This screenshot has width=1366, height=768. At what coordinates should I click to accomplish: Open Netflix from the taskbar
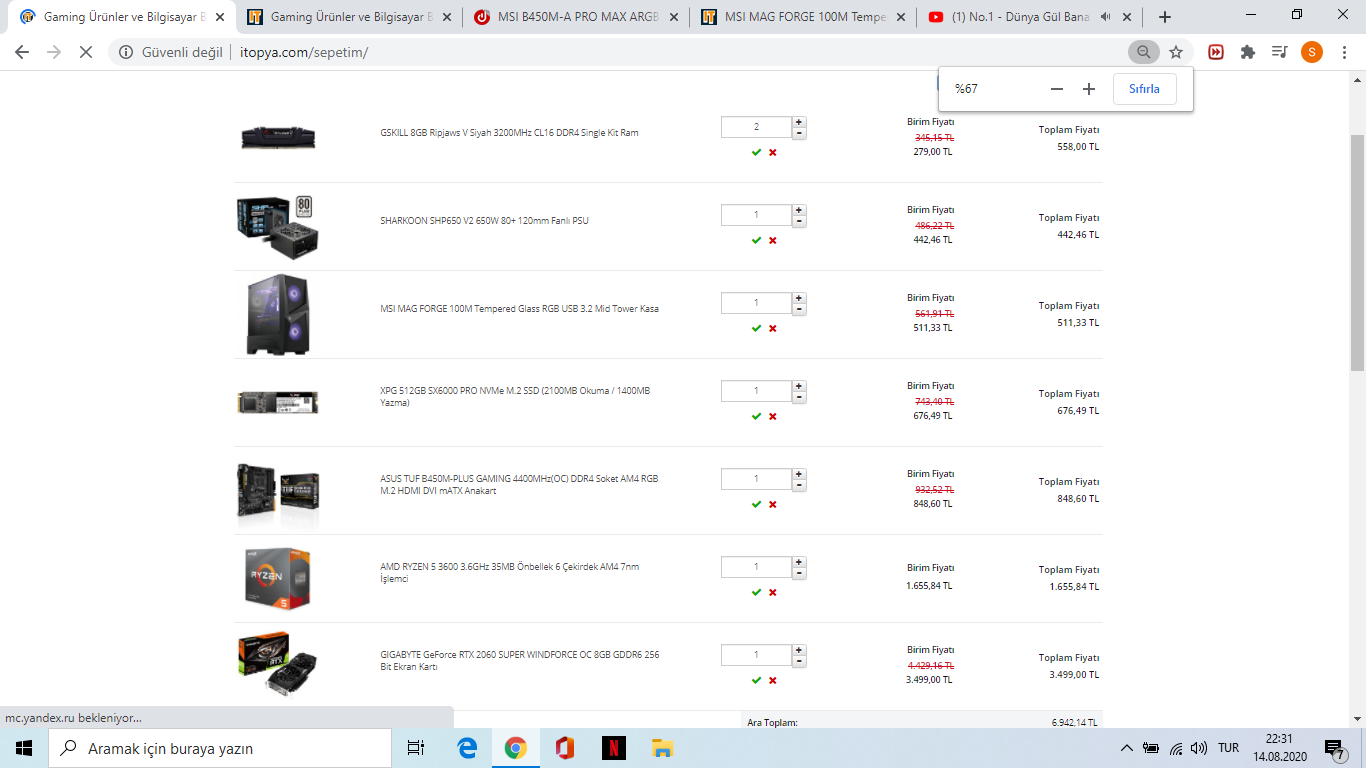(614, 748)
